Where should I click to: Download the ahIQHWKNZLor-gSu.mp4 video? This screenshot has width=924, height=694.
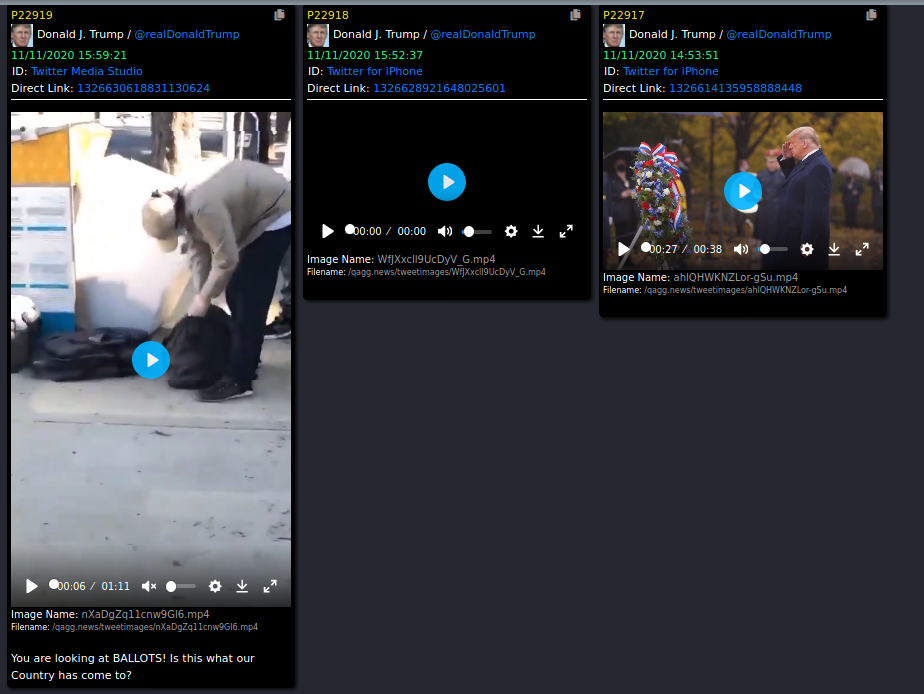tap(834, 249)
